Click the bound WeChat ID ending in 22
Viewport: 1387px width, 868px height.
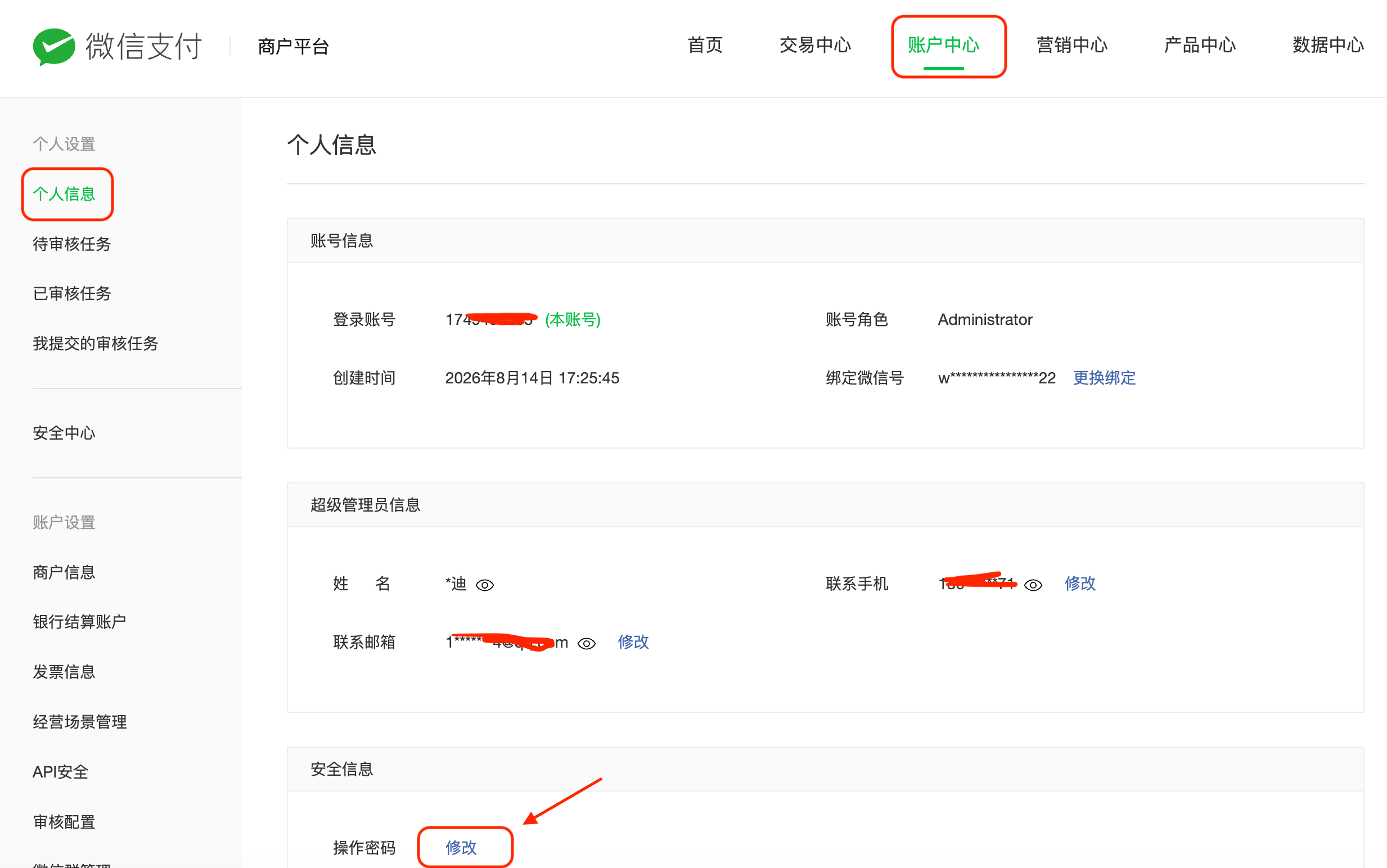tap(997, 378)
